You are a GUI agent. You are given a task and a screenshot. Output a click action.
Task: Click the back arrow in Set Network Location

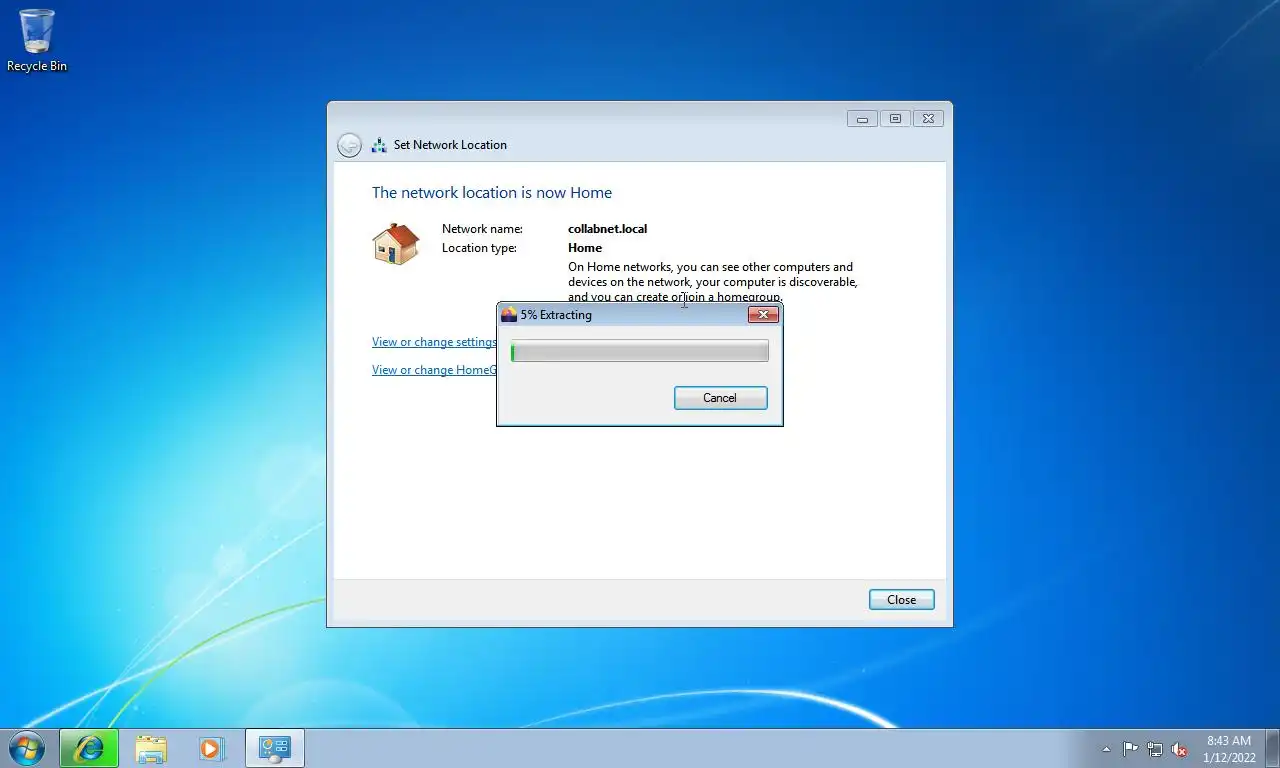point(349,145)
